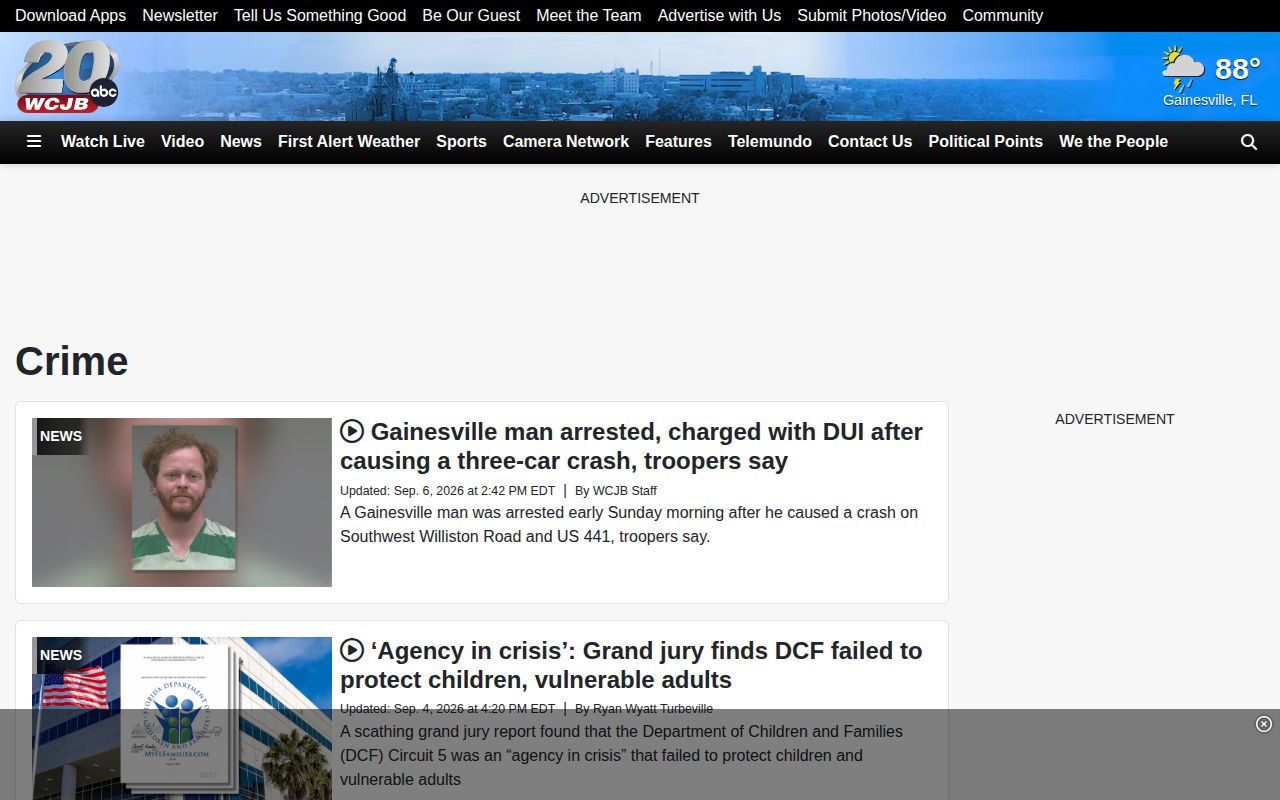Image resolution: width=1280 pixels, height=800 pixels.
Task: Select Features in the nav bar
Action: pos(678,142)
